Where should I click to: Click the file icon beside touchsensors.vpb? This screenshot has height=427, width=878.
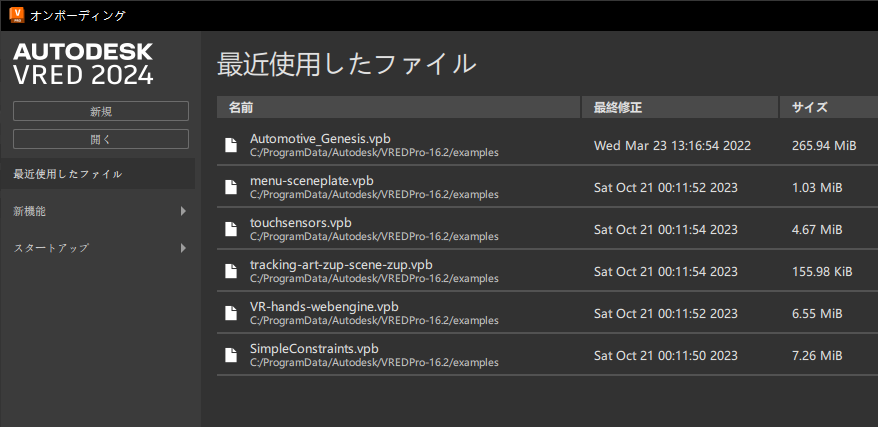(231, 229)
